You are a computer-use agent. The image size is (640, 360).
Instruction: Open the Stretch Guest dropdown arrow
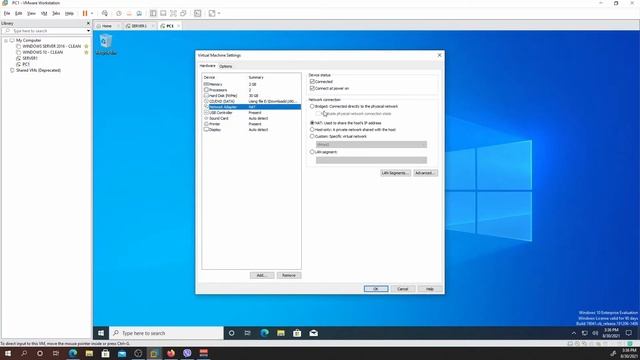(219, 13)
